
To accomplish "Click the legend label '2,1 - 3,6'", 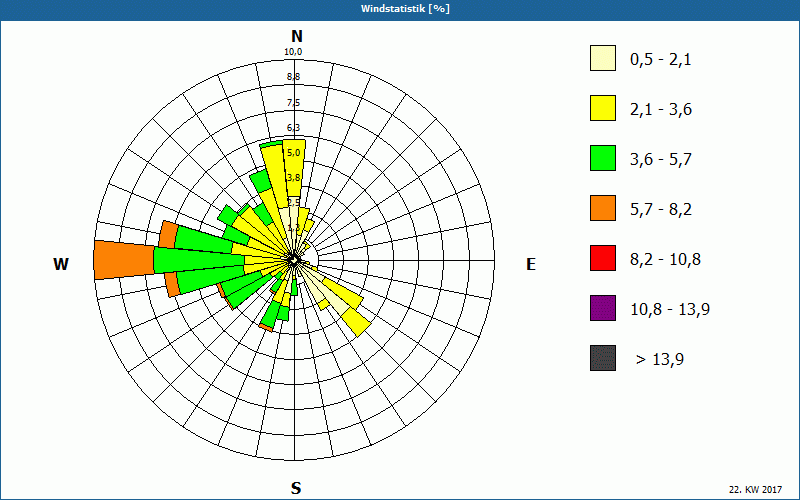I will 661,110.
